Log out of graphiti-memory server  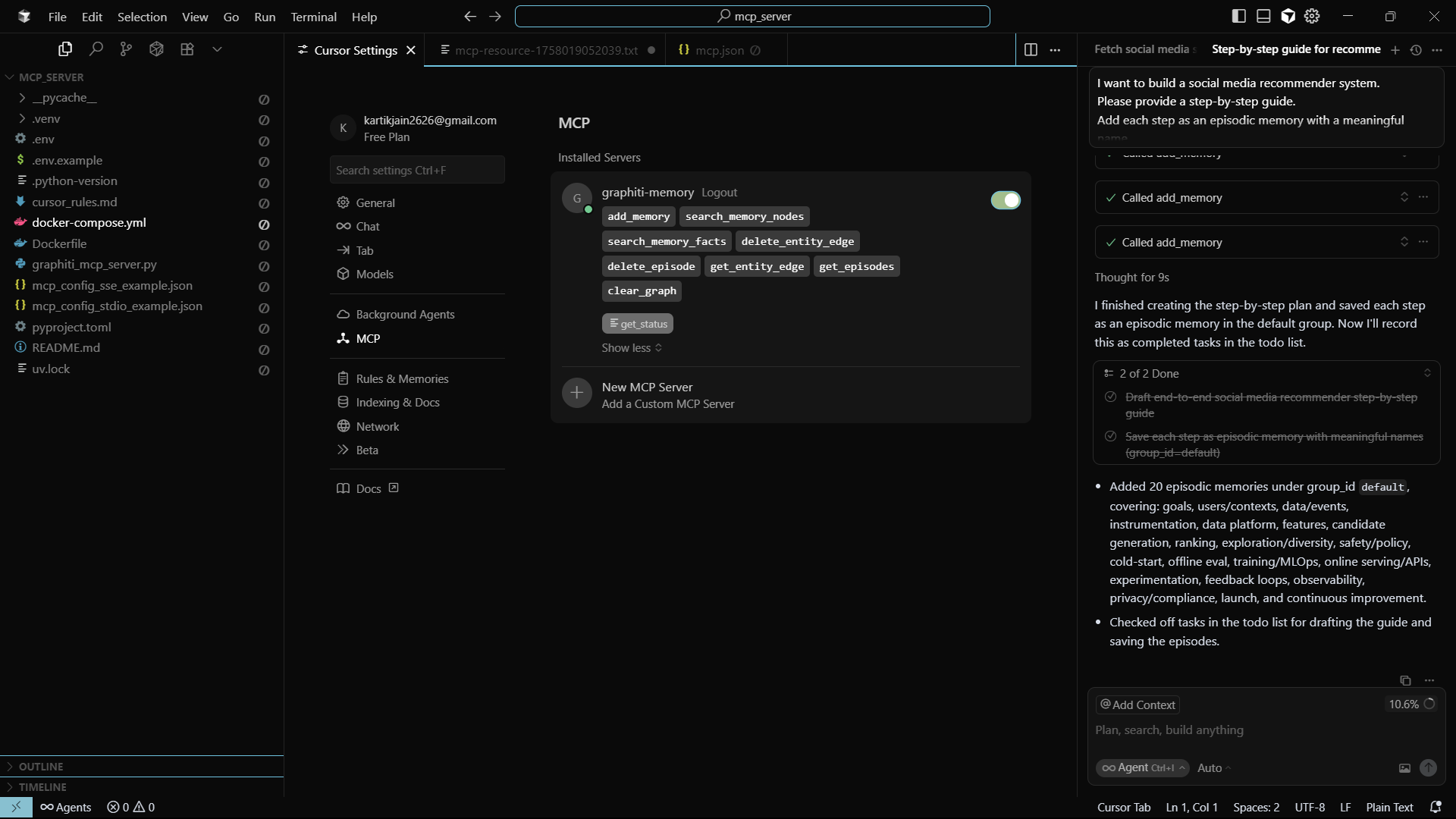tap(719, 193)
